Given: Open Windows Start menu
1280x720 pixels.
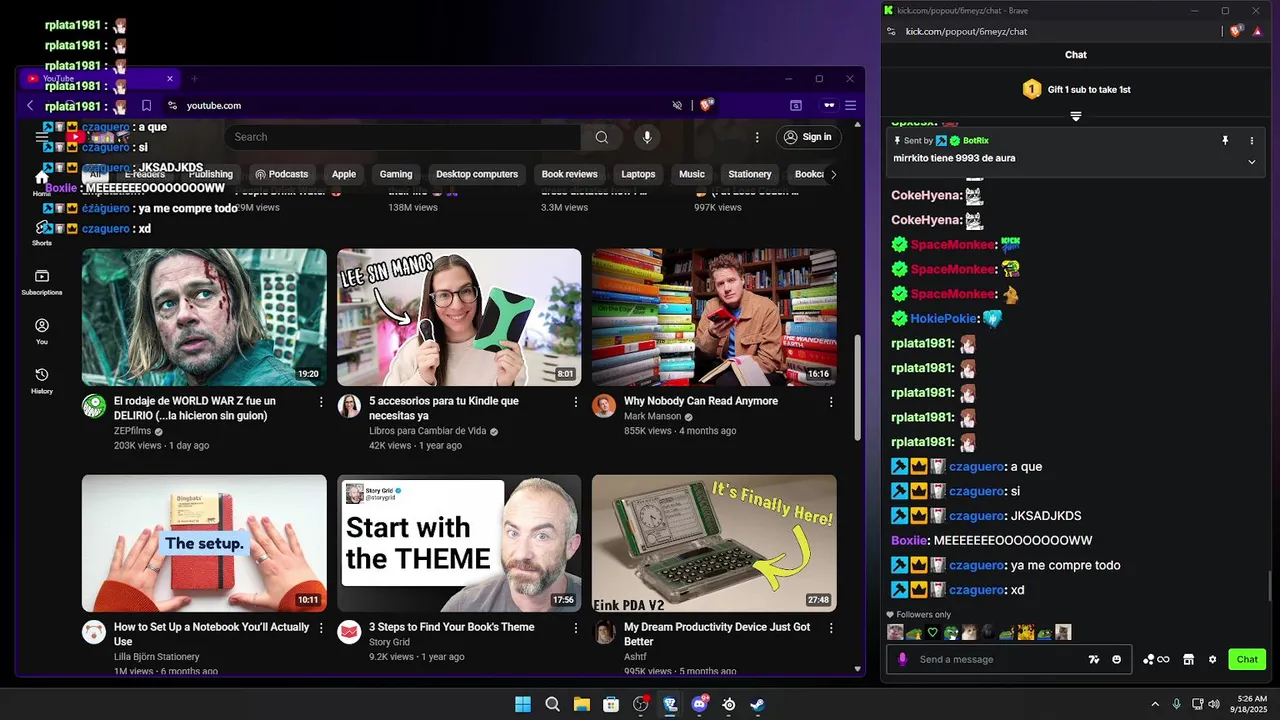Looking at the screenshot, I should click(523, 704).
